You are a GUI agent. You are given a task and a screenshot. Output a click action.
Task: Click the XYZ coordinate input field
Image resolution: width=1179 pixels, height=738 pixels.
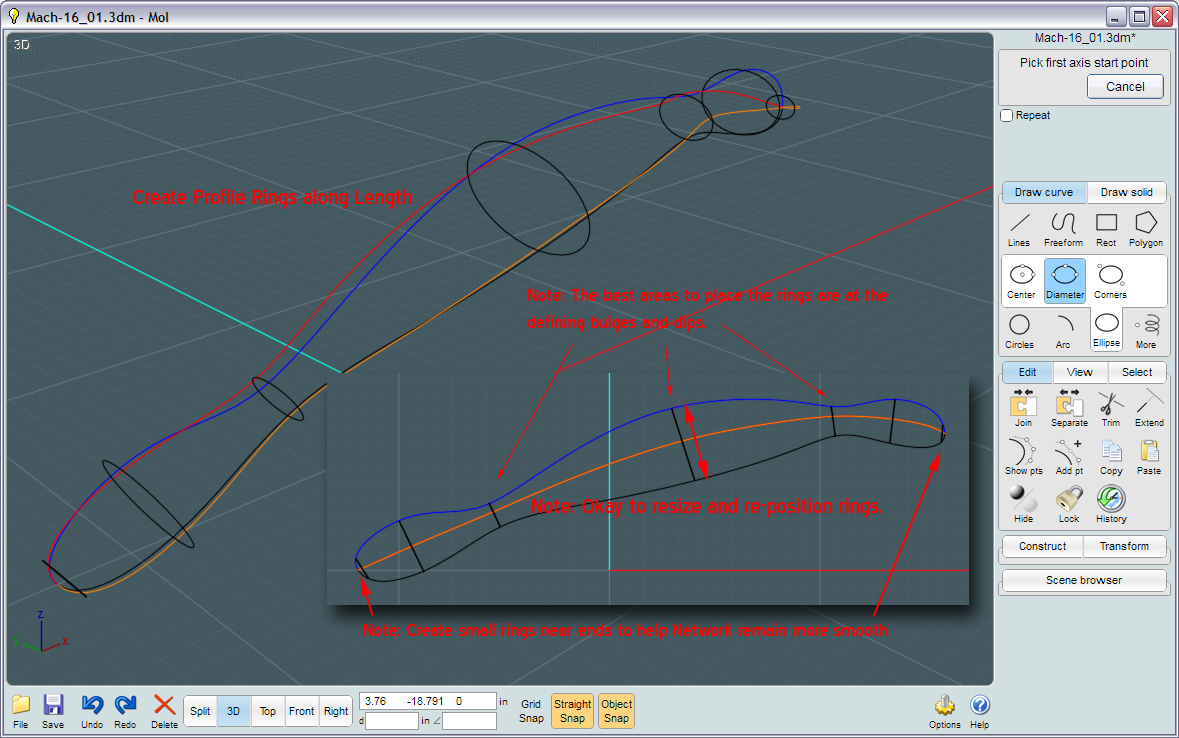[428, 701]
